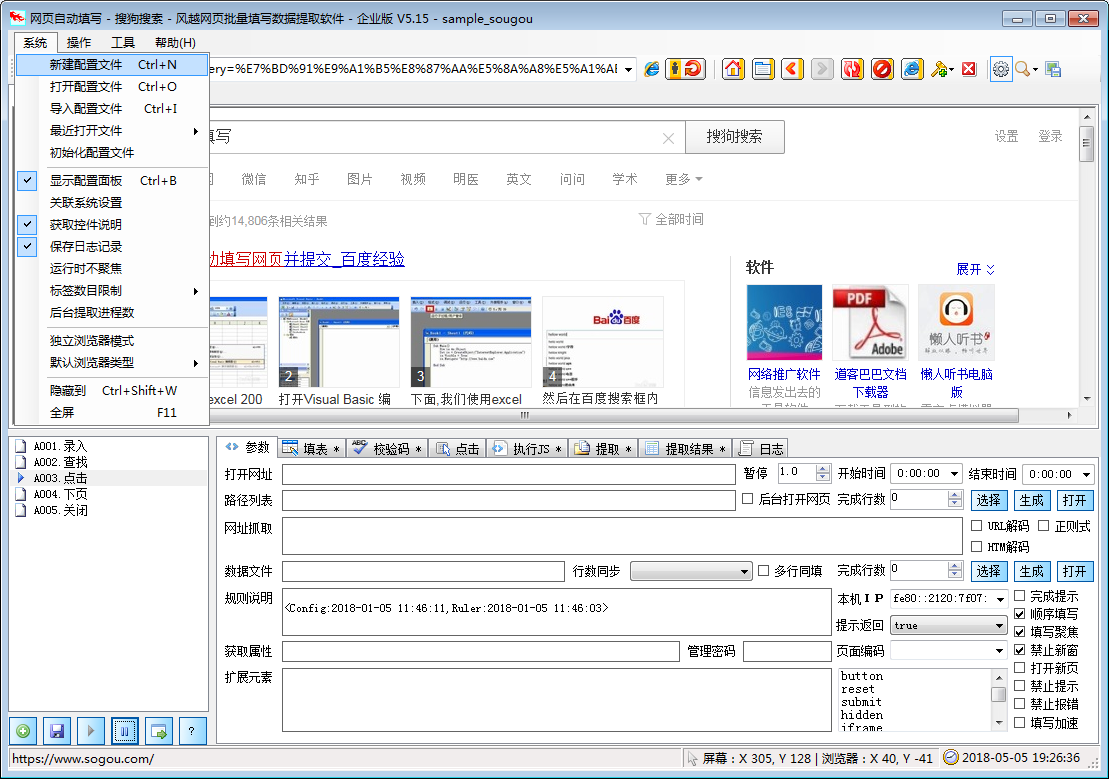Click the gray play run button
Image resolution: width=1109 pixels, height=779 pixels.
[91, 731]
